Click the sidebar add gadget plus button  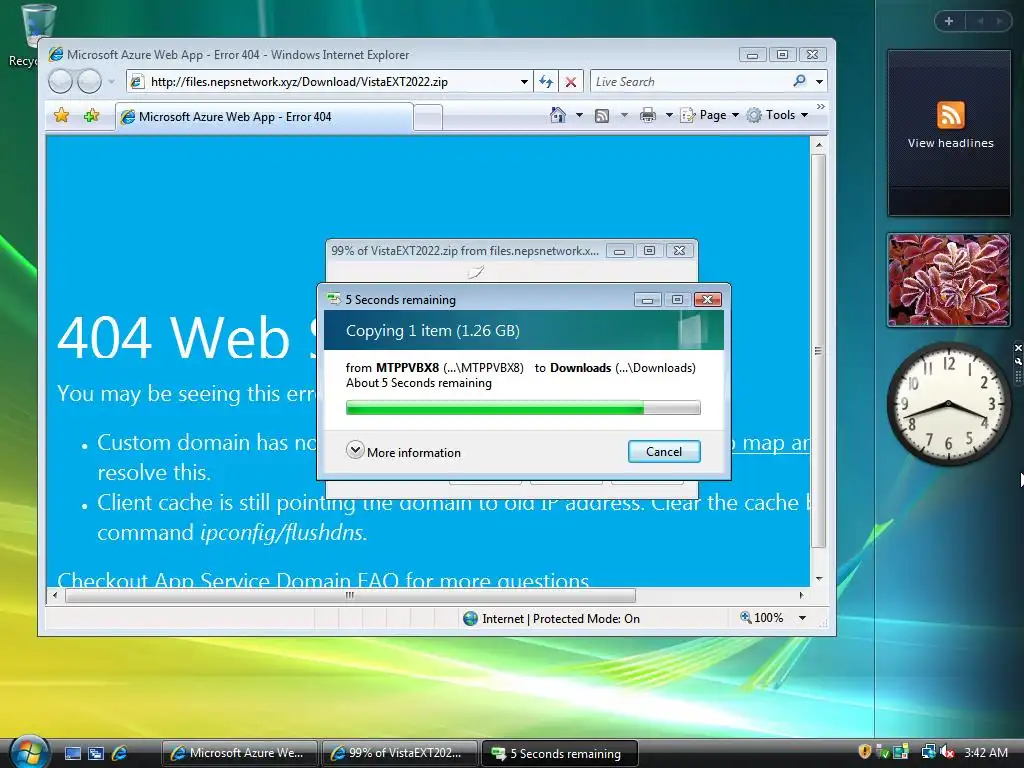949,21
